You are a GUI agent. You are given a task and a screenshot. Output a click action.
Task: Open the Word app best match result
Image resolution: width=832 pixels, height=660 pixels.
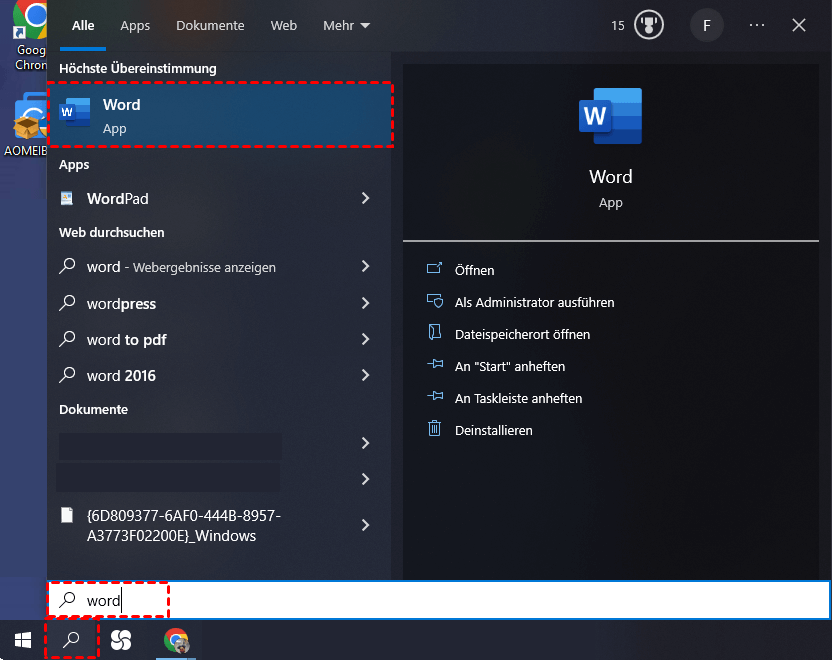[220, 115]
